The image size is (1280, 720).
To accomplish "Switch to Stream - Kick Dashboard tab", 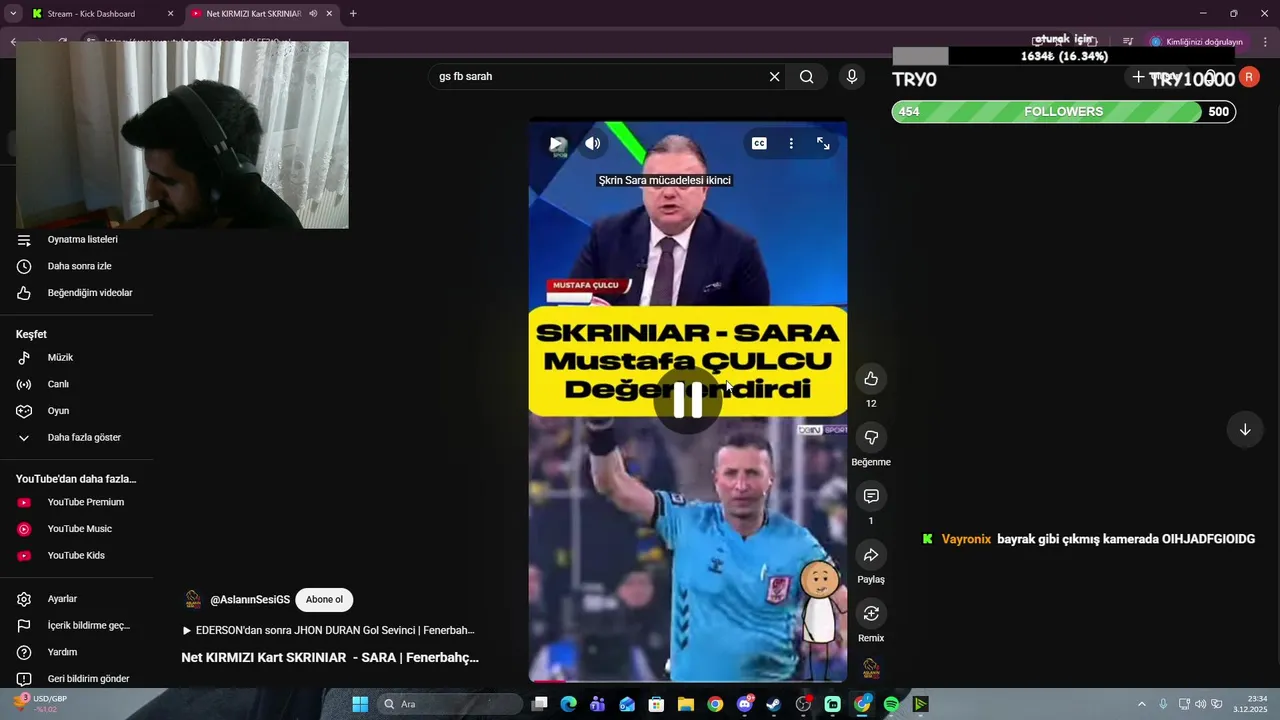I will (103, 14).
